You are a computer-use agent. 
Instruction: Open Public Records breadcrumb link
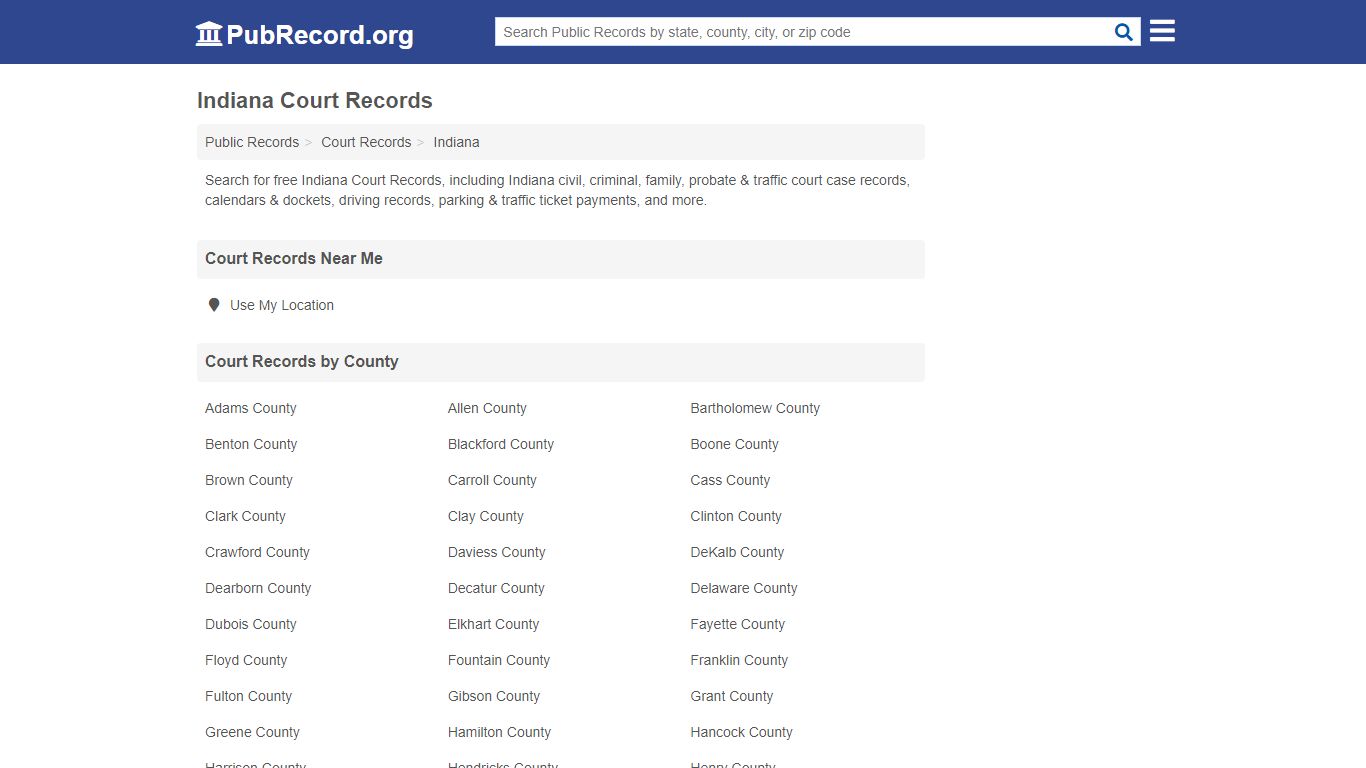[252, 142]
